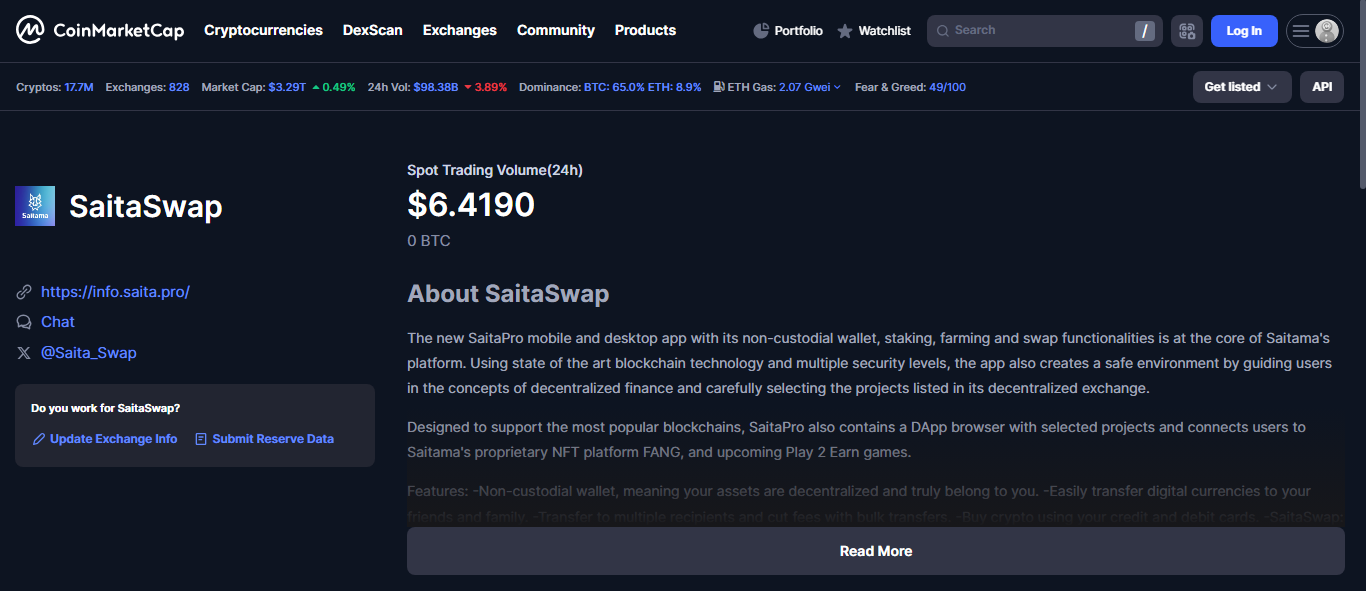
Task: Open the Products menu
Action: click(x=645, y=30)
